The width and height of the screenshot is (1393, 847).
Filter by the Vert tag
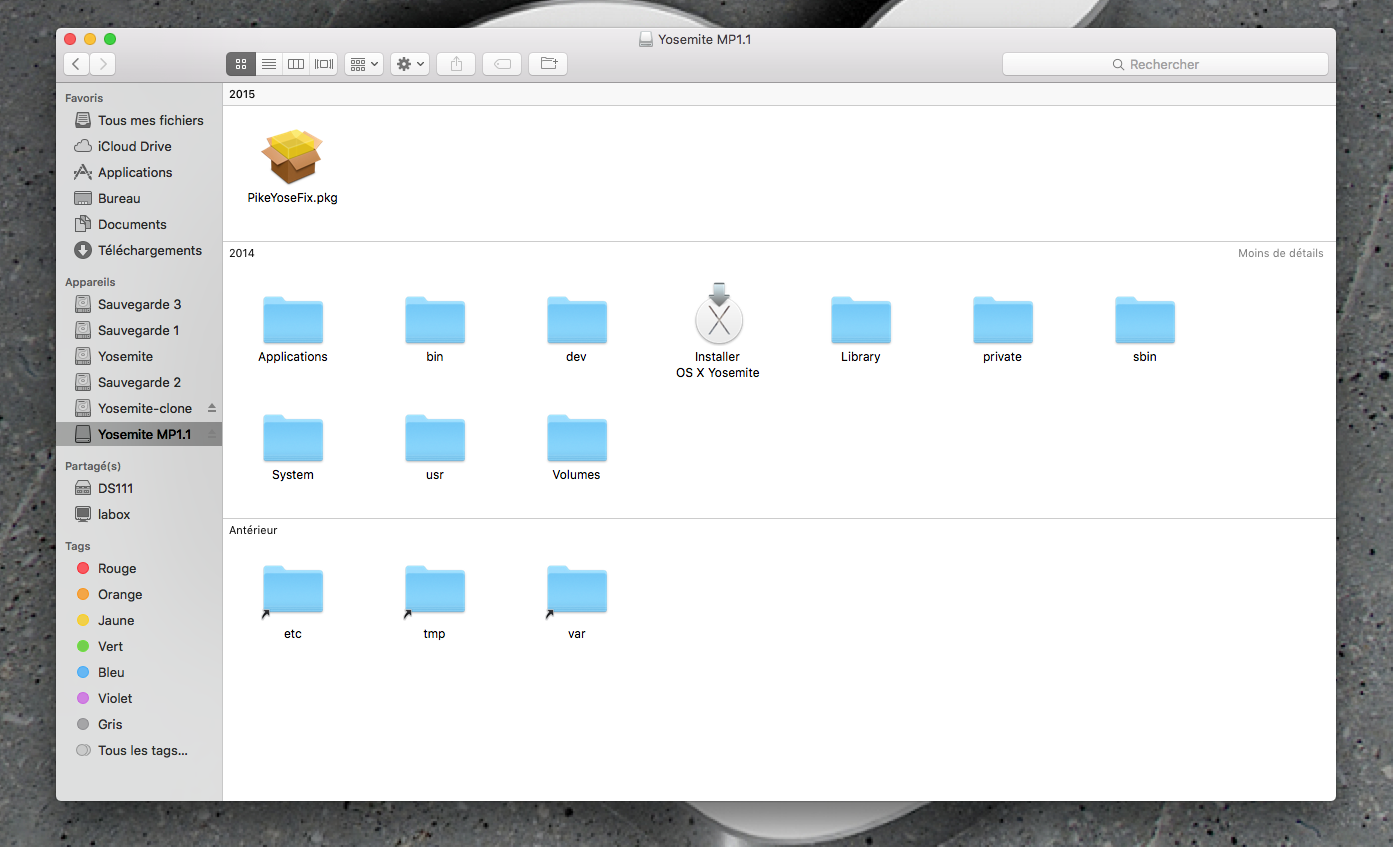pyautogui.click(x=139, y=646)
